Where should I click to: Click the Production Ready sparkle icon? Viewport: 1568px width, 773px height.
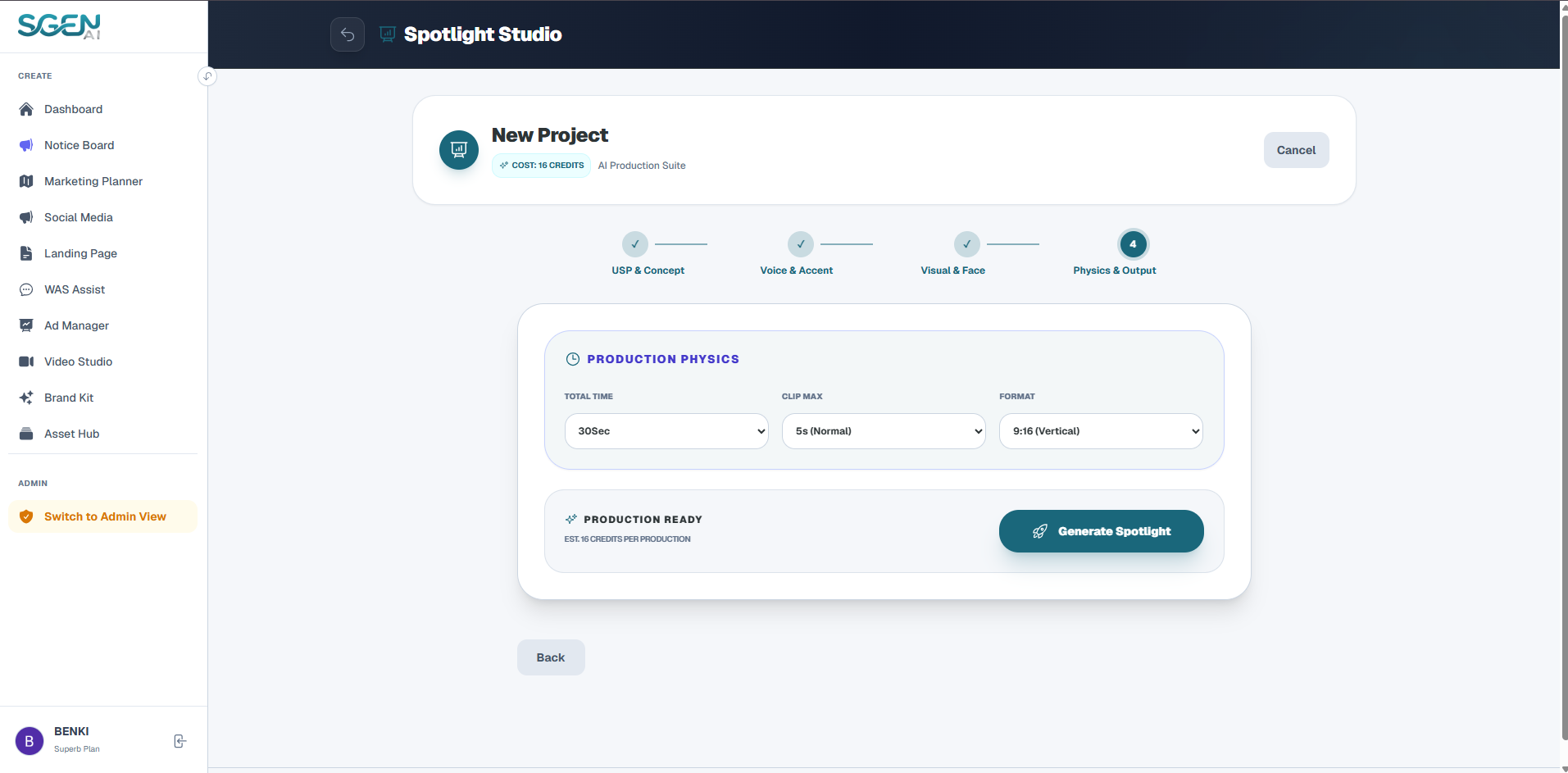coord(571,519)
